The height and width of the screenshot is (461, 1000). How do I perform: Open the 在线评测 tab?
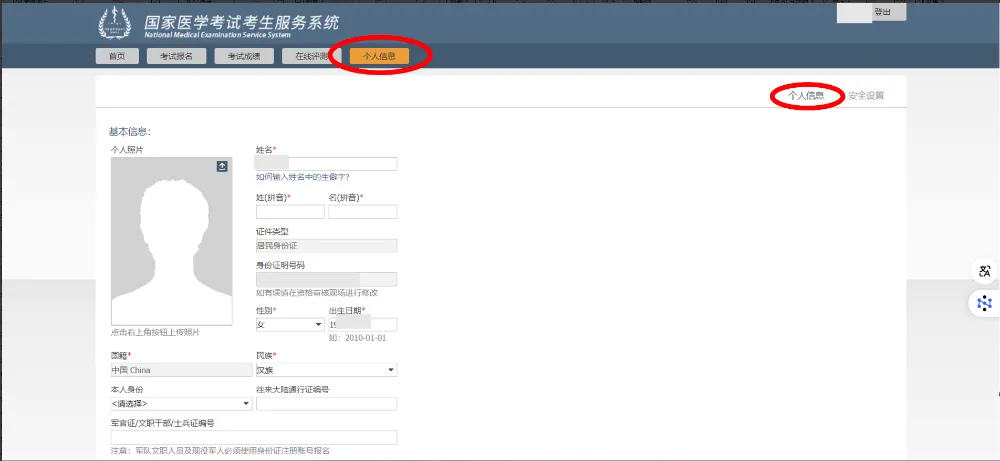[311, 56]
